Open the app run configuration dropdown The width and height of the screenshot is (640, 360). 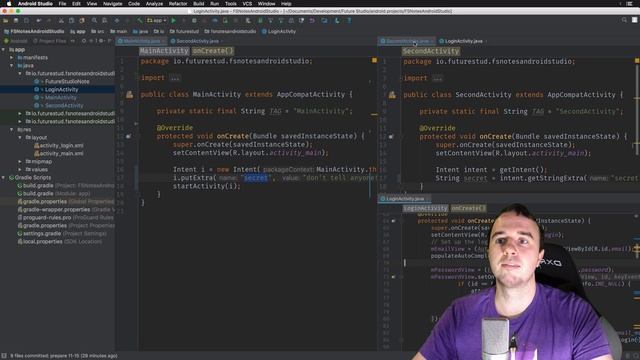pos(157,20)
